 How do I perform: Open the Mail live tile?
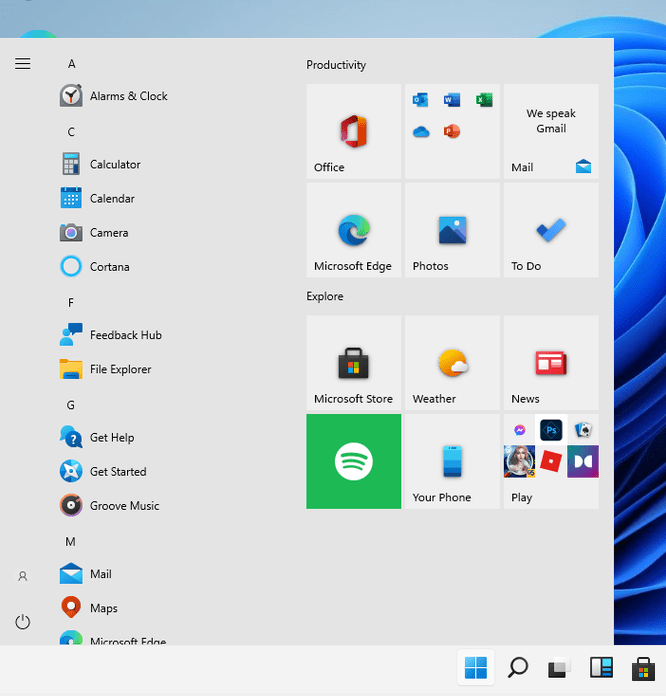coord(550,131)
